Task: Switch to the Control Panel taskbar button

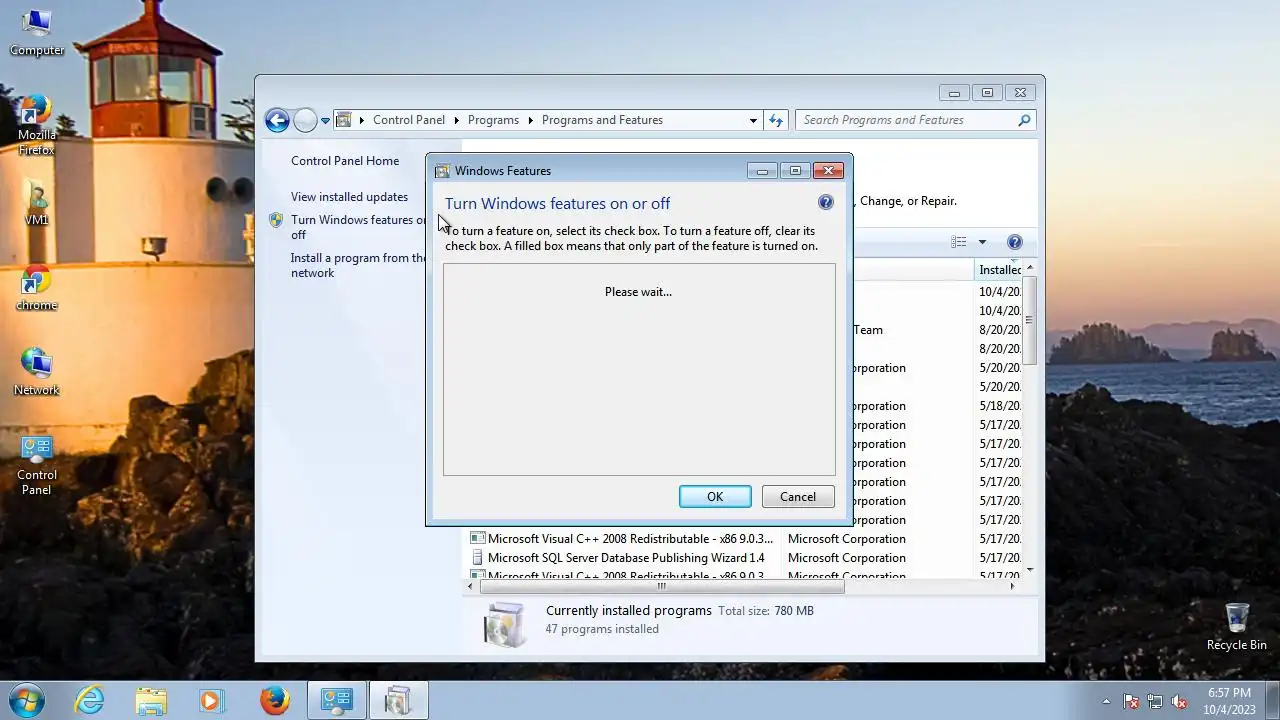Action: pos(336,700)
